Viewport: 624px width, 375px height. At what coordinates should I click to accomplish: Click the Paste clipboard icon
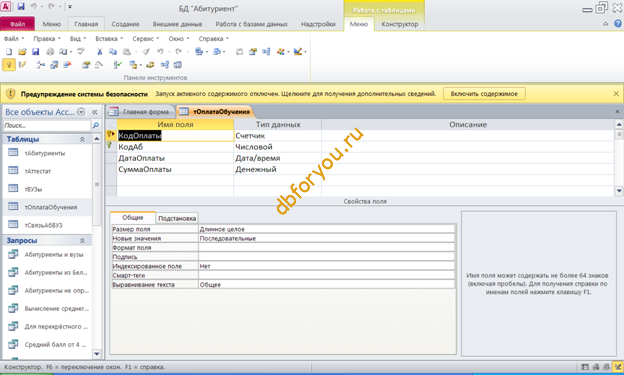click(127, 51)
